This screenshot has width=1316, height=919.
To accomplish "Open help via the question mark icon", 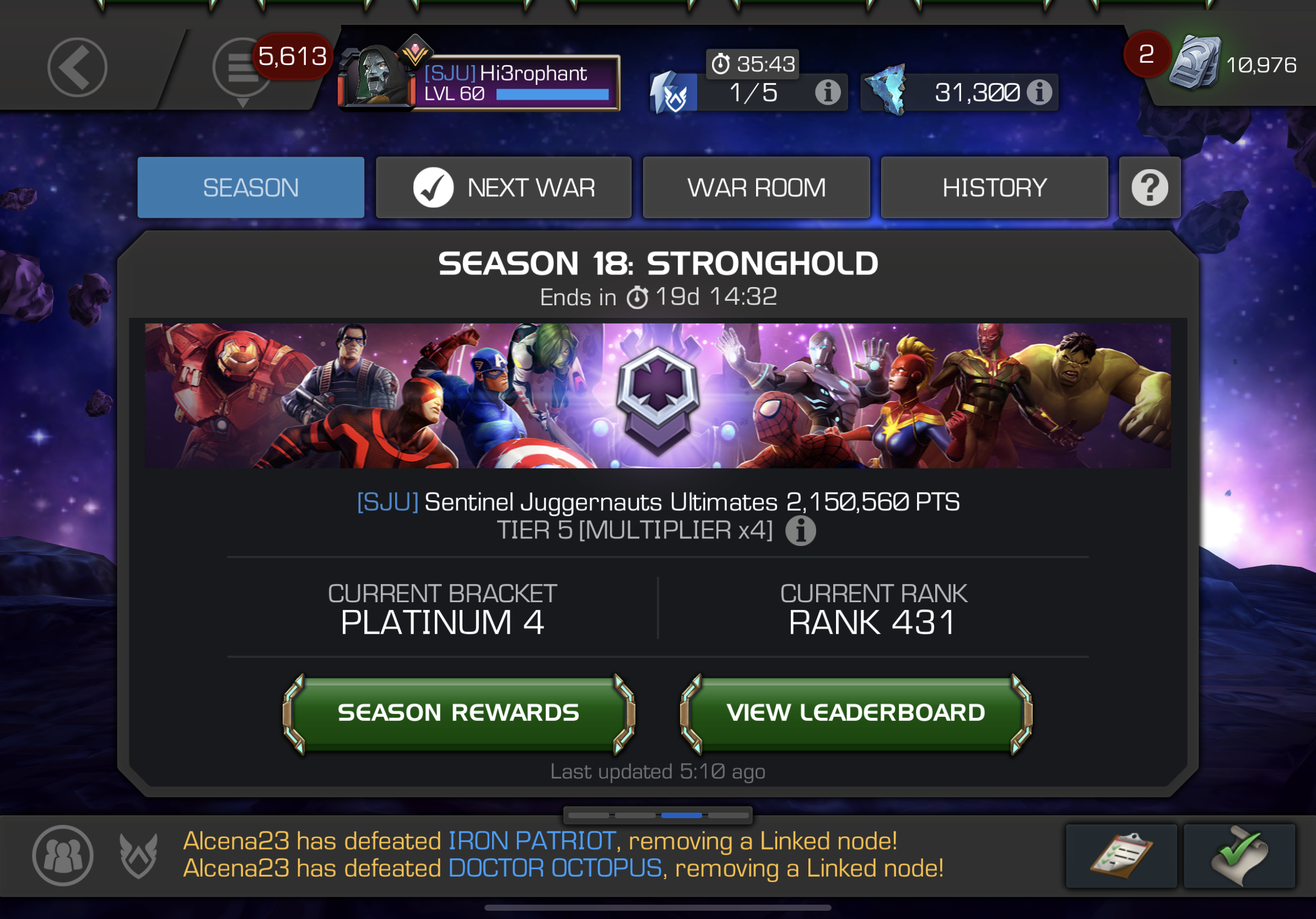I will pyautogui.click(x=1149, y=187).
